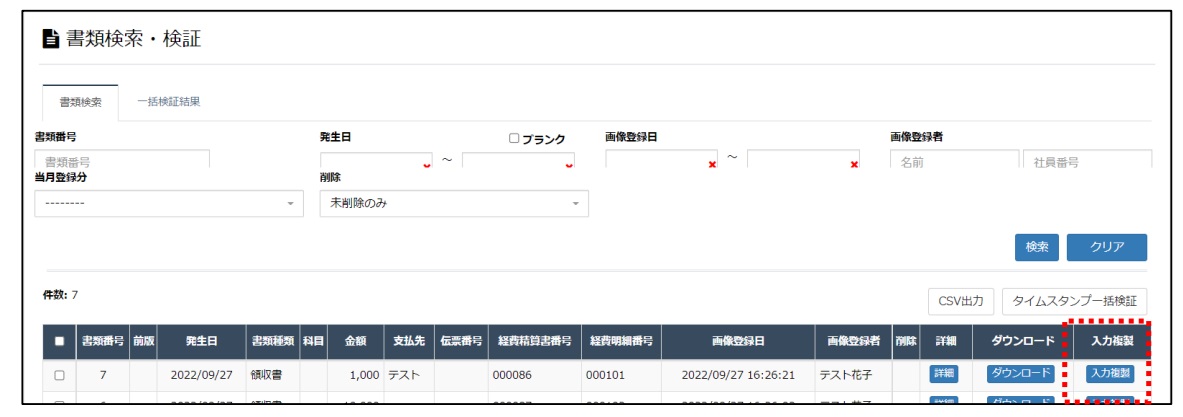Image resolution: width=1183 pixels, height=417 pixels.
Task: Click the document icon beside 書類検索・検証 title
Action: pos(51,39)
